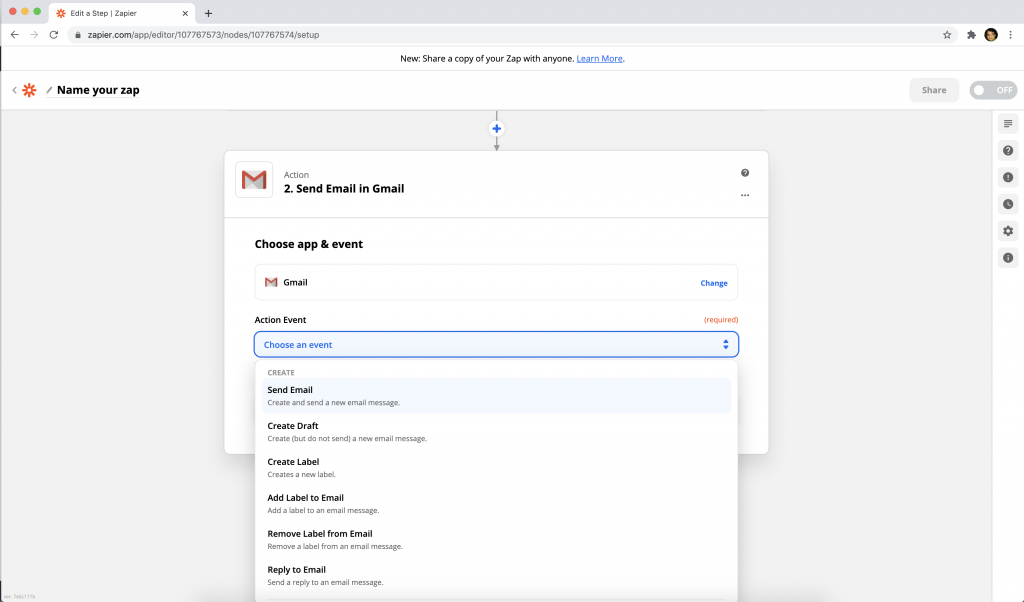Open the alerts exclamation icon in right sidebar
Viewport: 1024px width, 602px height.
[1008, 178]
